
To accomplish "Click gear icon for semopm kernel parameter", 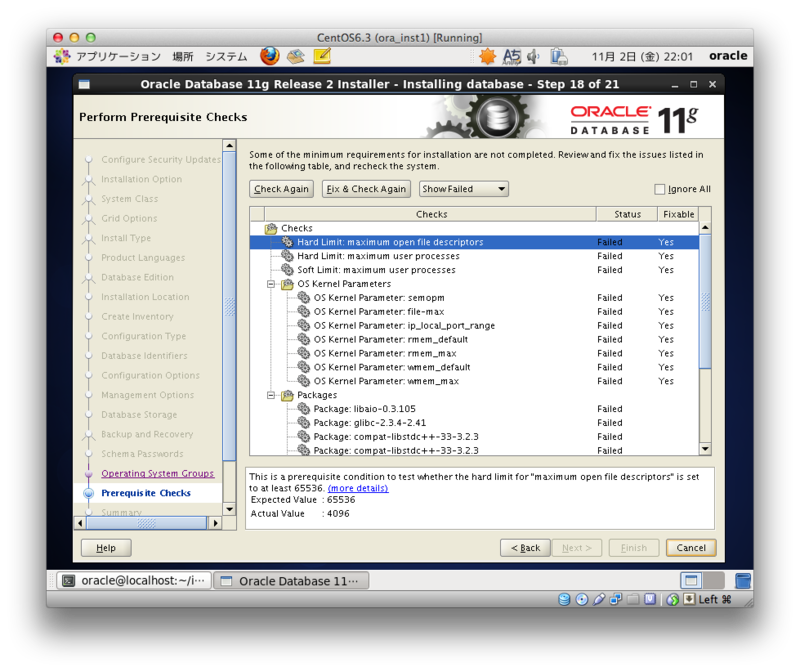I will pos(304,297).
